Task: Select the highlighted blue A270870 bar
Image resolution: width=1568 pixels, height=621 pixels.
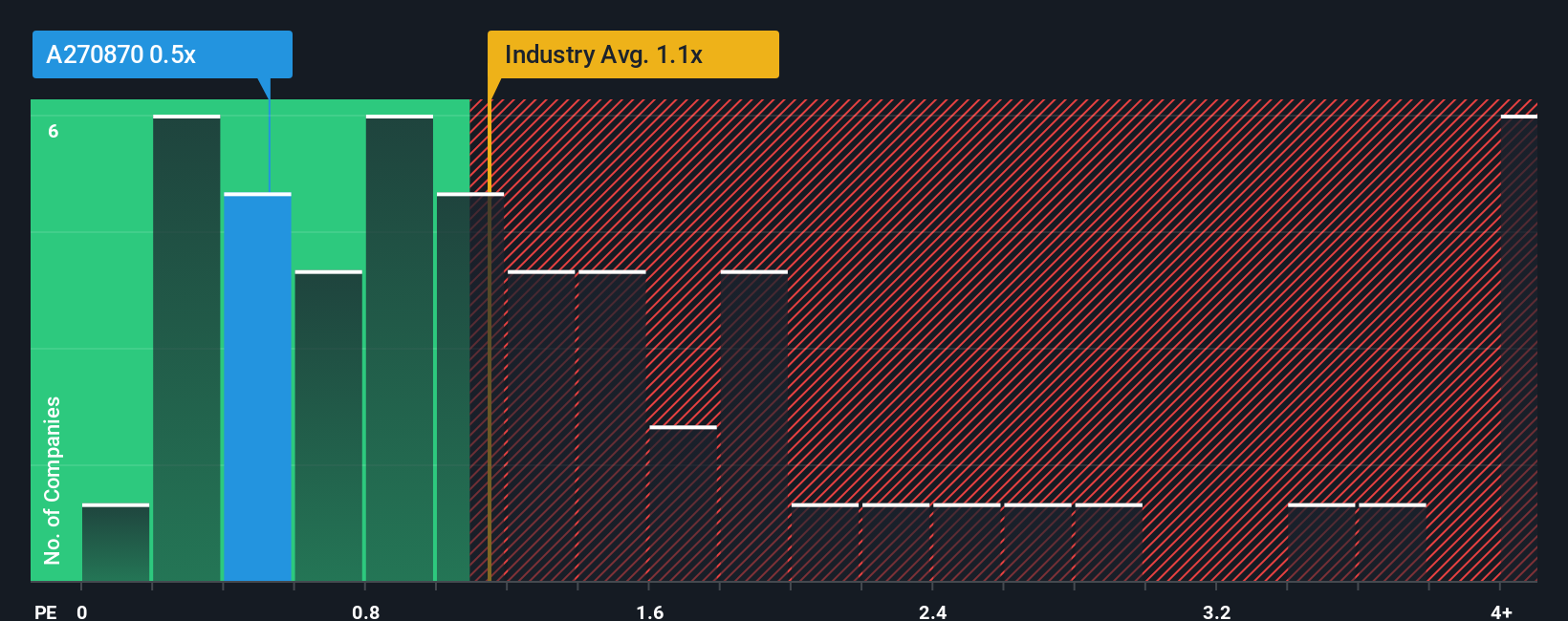Action: [257, 387]
